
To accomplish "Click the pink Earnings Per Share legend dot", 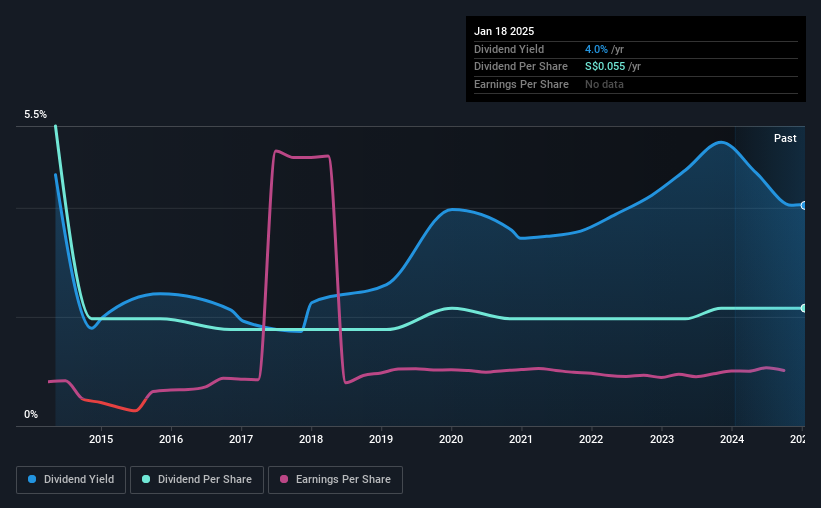I will pos(284,479).
